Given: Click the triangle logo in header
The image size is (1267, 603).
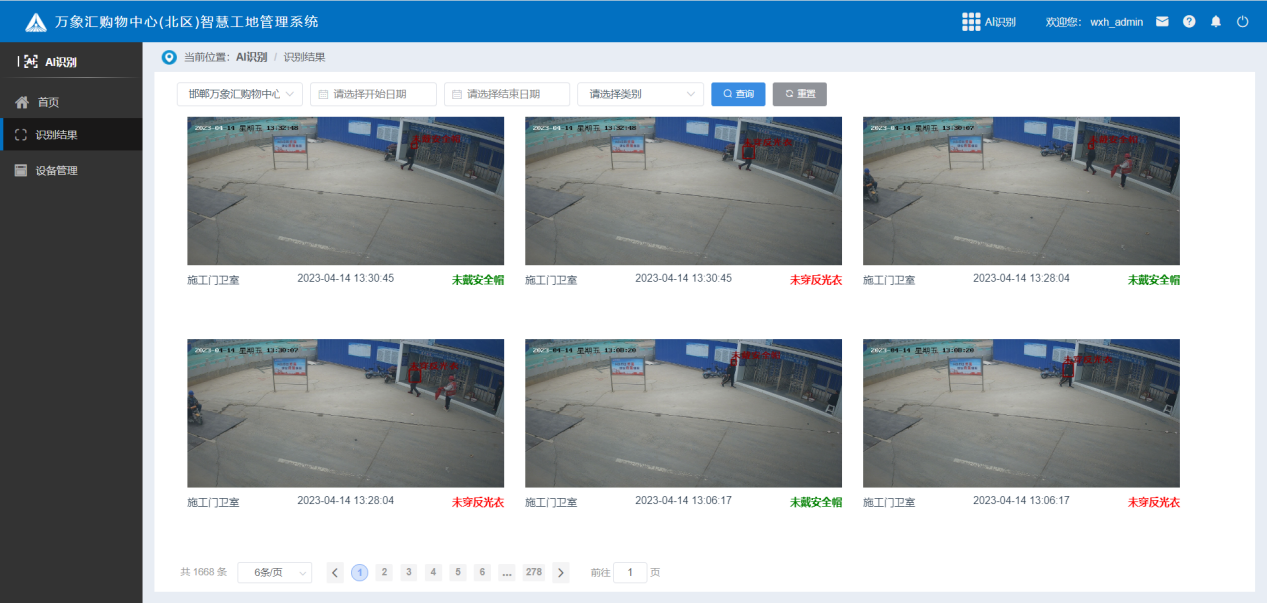Looking at the screenshot, I should point(36,22).
